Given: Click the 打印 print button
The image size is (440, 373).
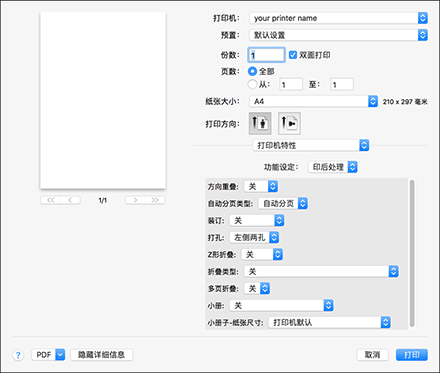Looking at the screenshot, I should (x=412, y=355).
